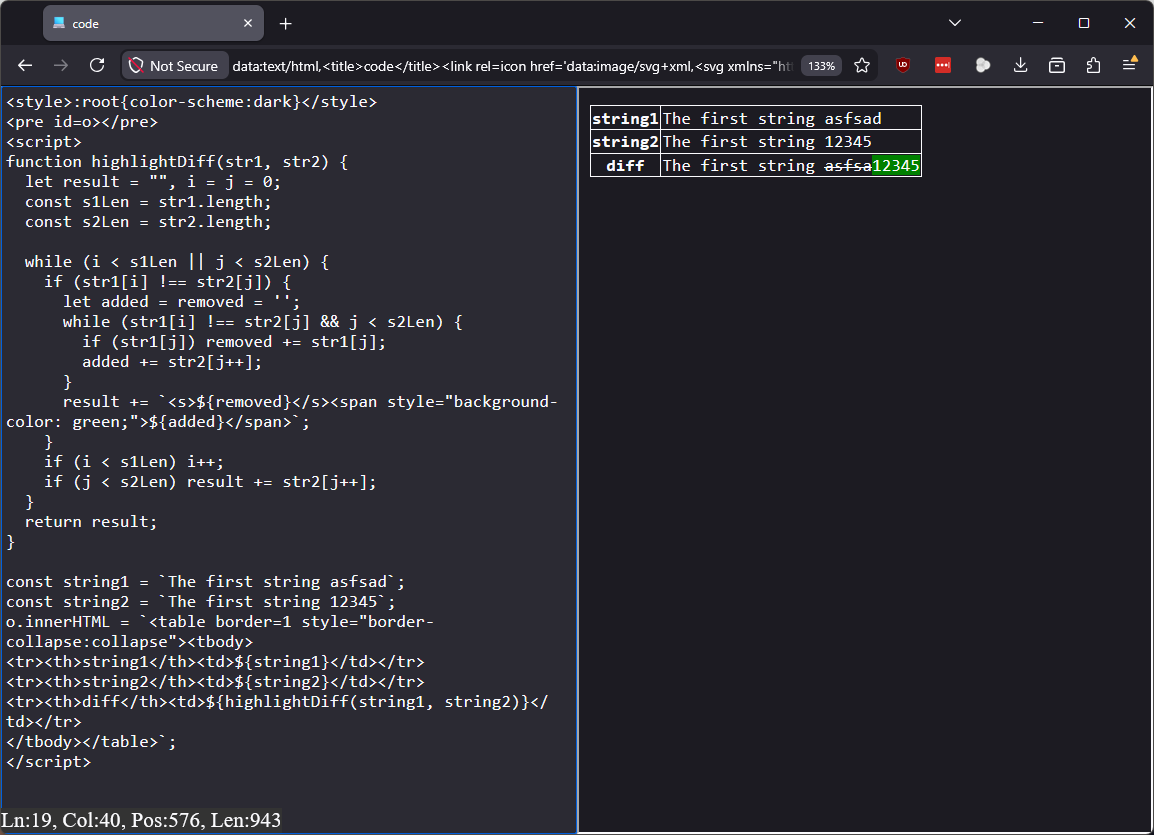Click the struck-through 'asfsa' text
This screenshot has width=1154, height=835.
click(848, 166)
